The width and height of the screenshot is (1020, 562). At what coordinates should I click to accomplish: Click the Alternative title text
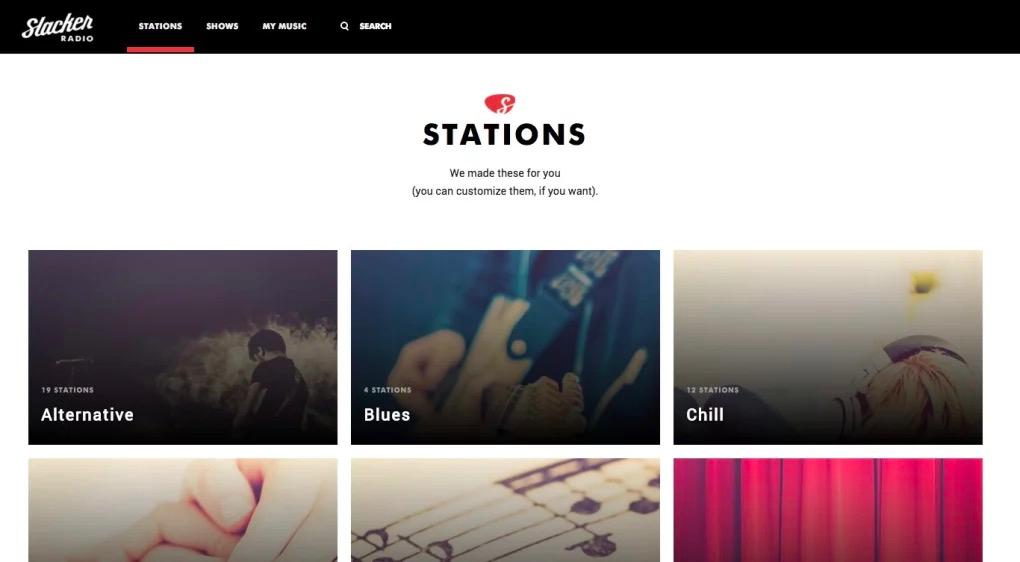click(87, 414)
